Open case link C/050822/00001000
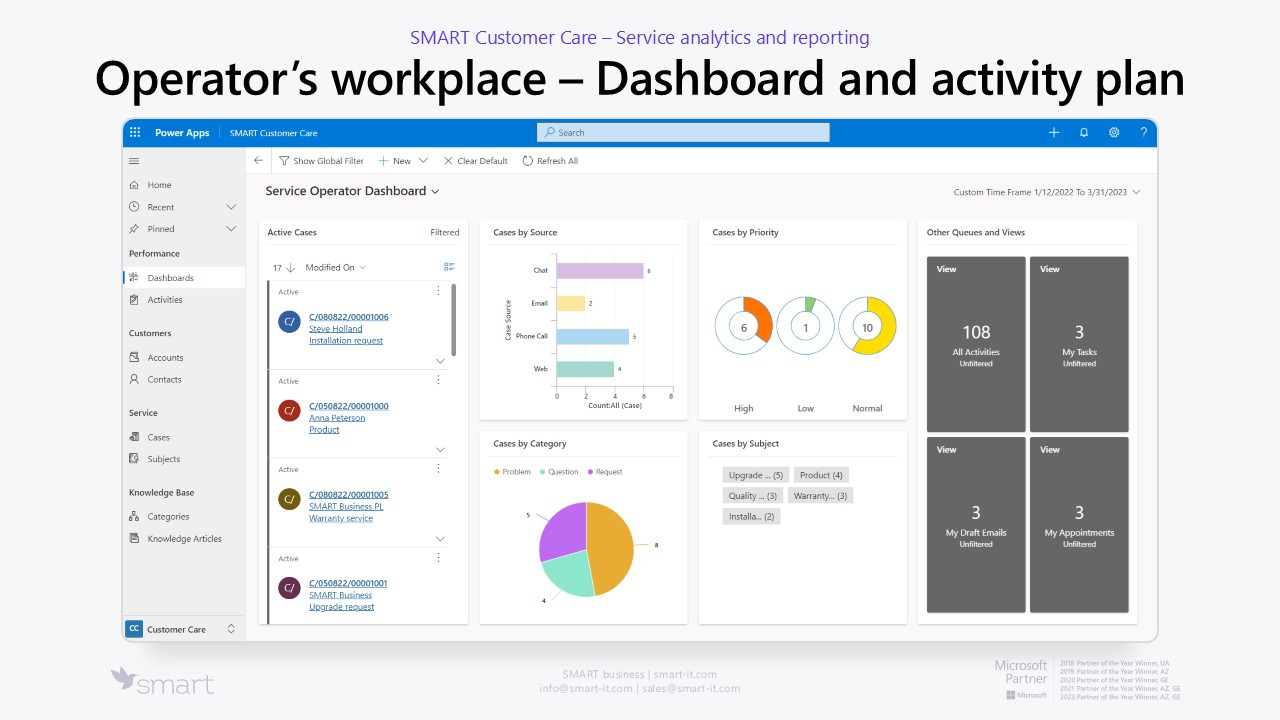 pyautogui.click(x=349, y=406)
